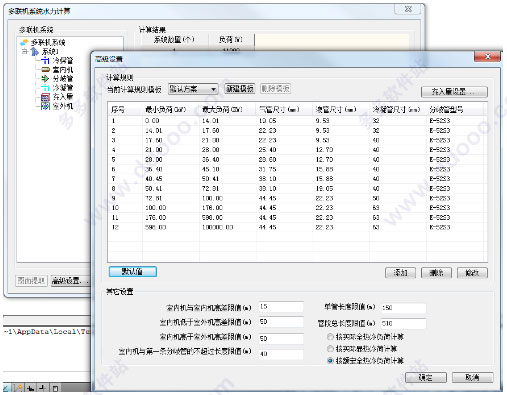Click the 室内机低于室外机高差限值 field
This screenshot has height=395, width=507.
[x=281, y=322]
